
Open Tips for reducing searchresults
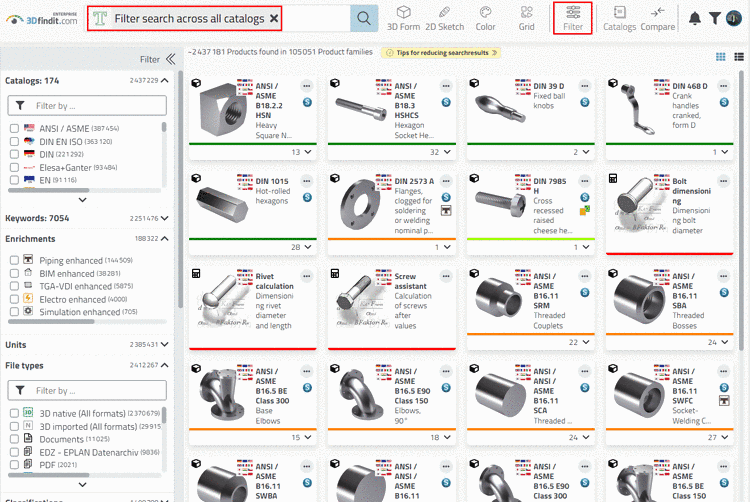pyautogui.click(x=441, y=53)
